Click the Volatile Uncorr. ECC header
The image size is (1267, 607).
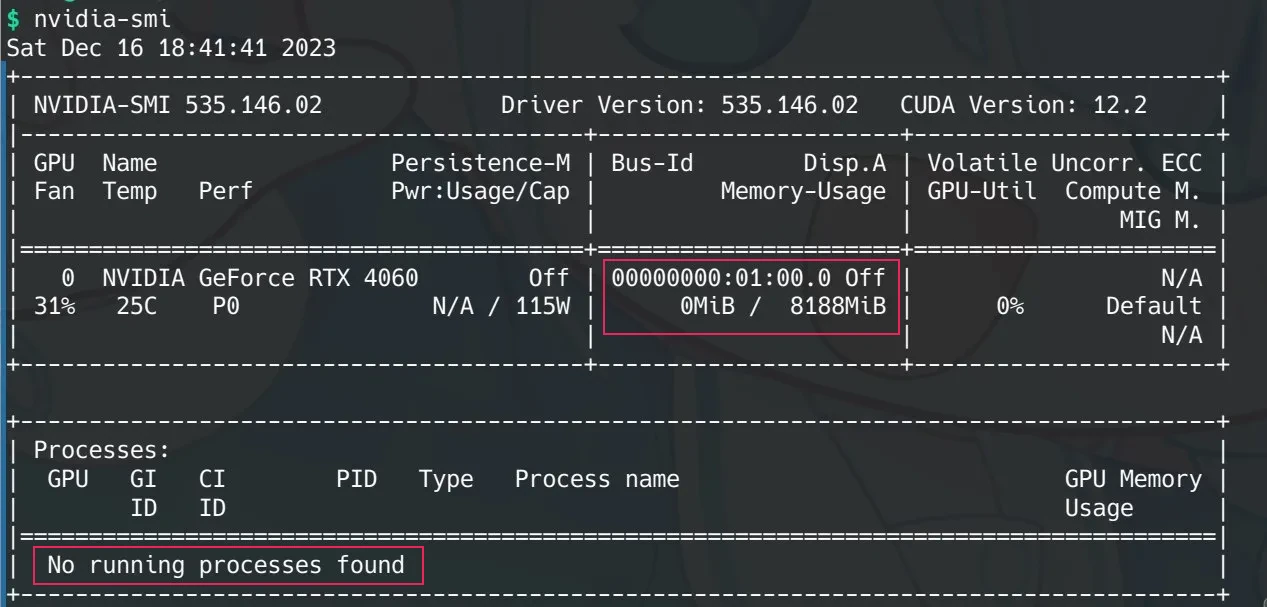click(x=1064, y=163)
